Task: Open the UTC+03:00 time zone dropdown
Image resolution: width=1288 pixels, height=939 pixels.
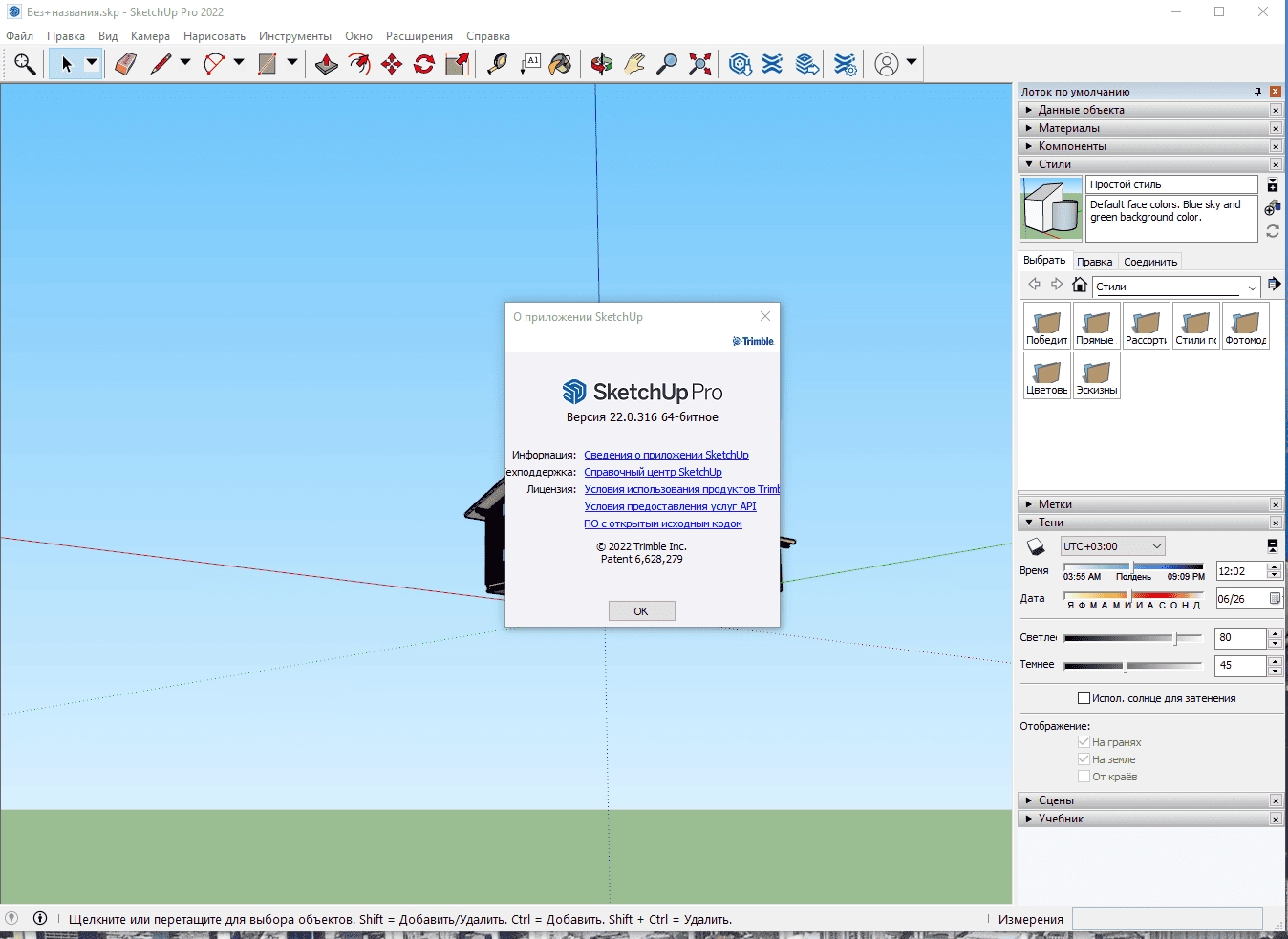Action: click(1113, 546)
